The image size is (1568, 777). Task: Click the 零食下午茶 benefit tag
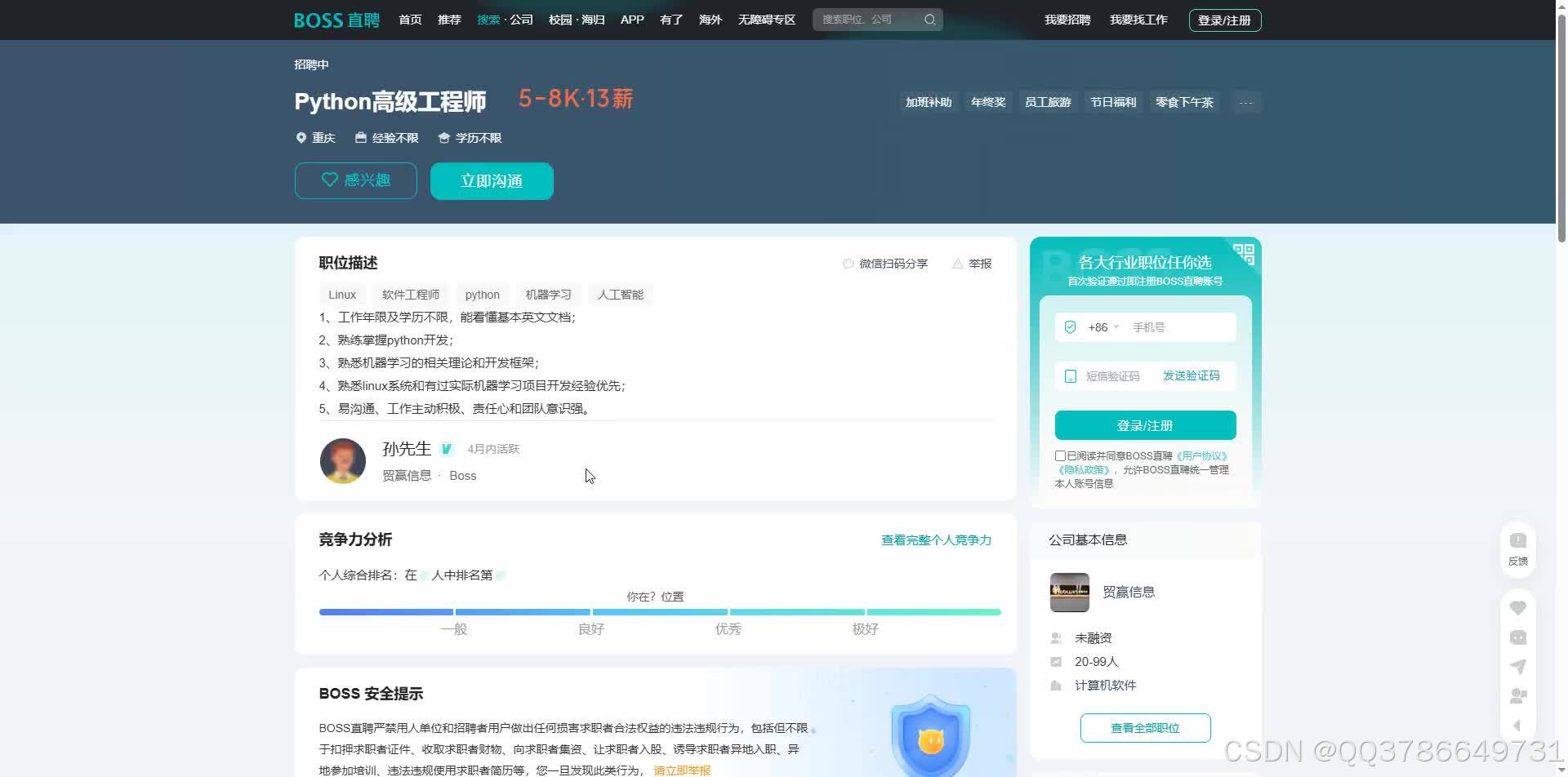pos(1184,102)
